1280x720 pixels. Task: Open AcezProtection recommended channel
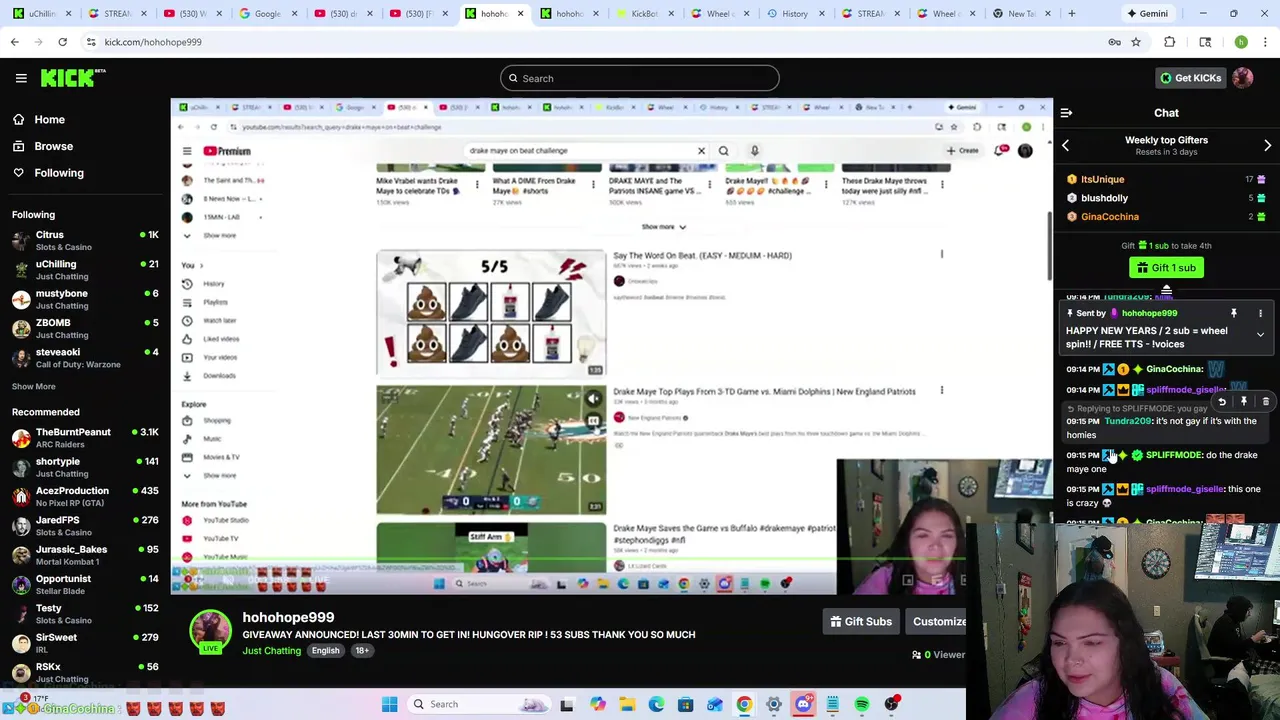tap(85, 496)
